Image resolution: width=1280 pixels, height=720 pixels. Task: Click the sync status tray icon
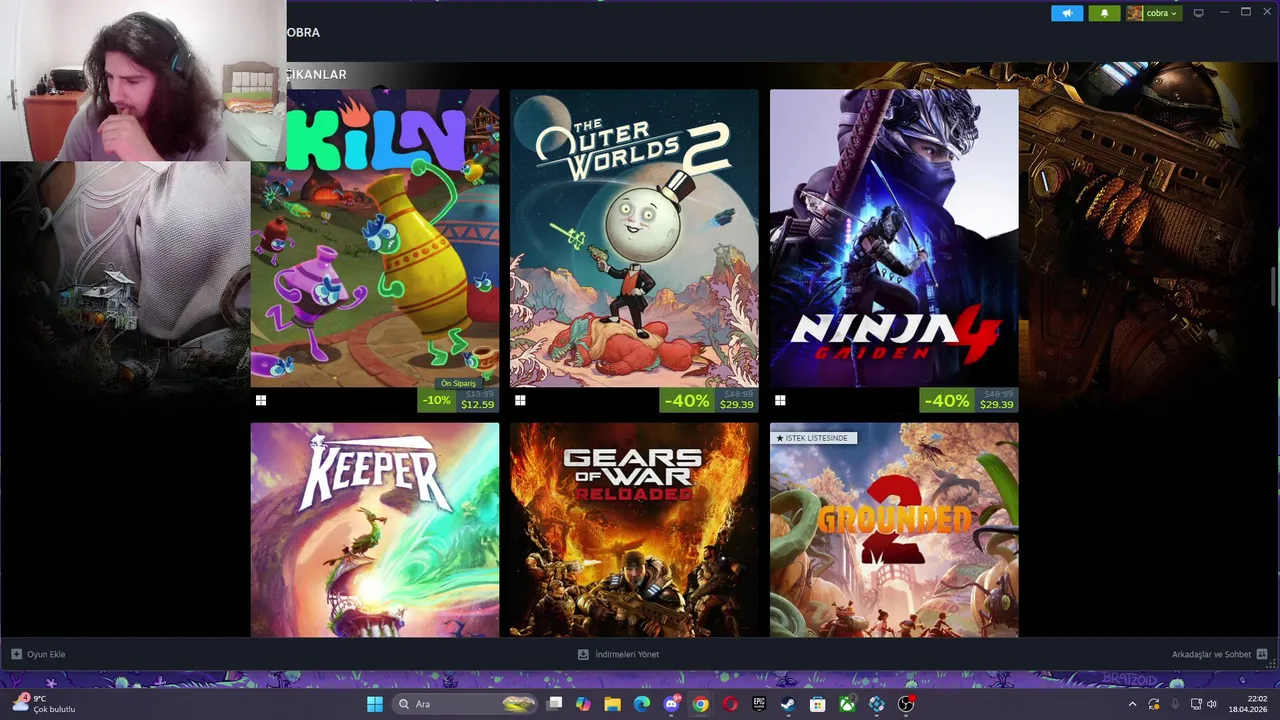coord(1154,704)
